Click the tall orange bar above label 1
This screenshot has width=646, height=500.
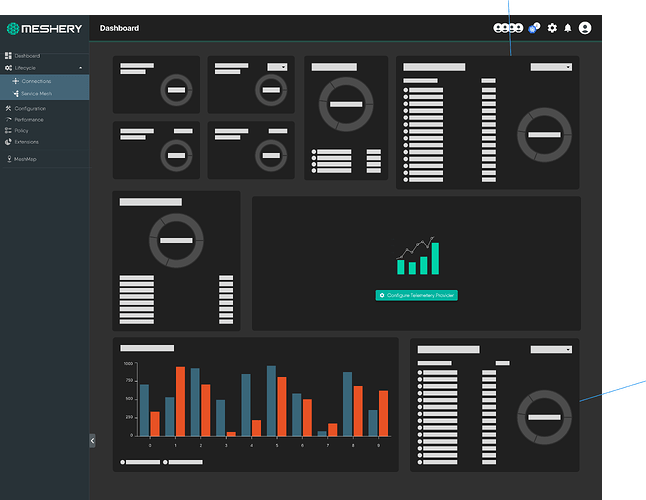[x=180, y=401]
